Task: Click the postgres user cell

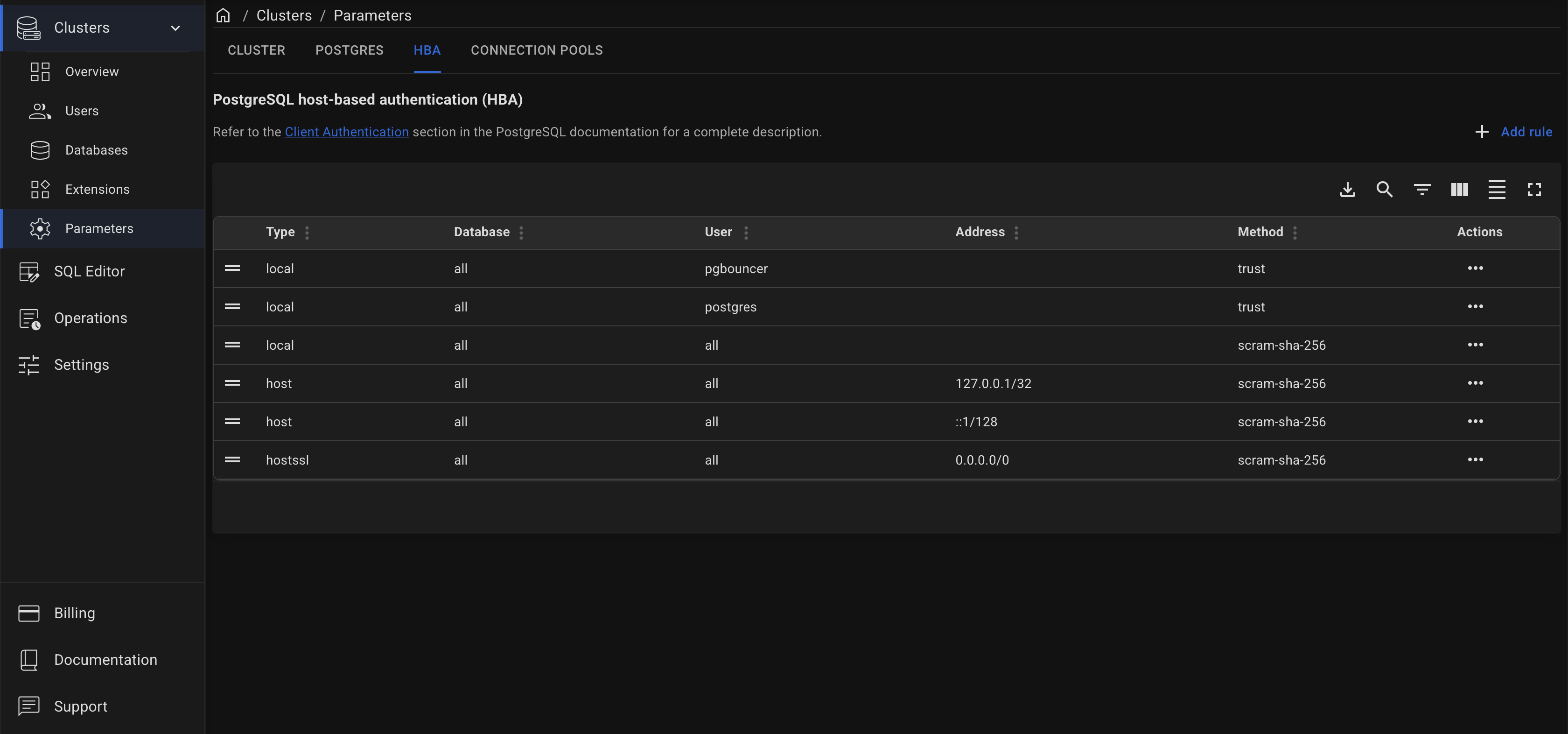Action: [730, 307]
